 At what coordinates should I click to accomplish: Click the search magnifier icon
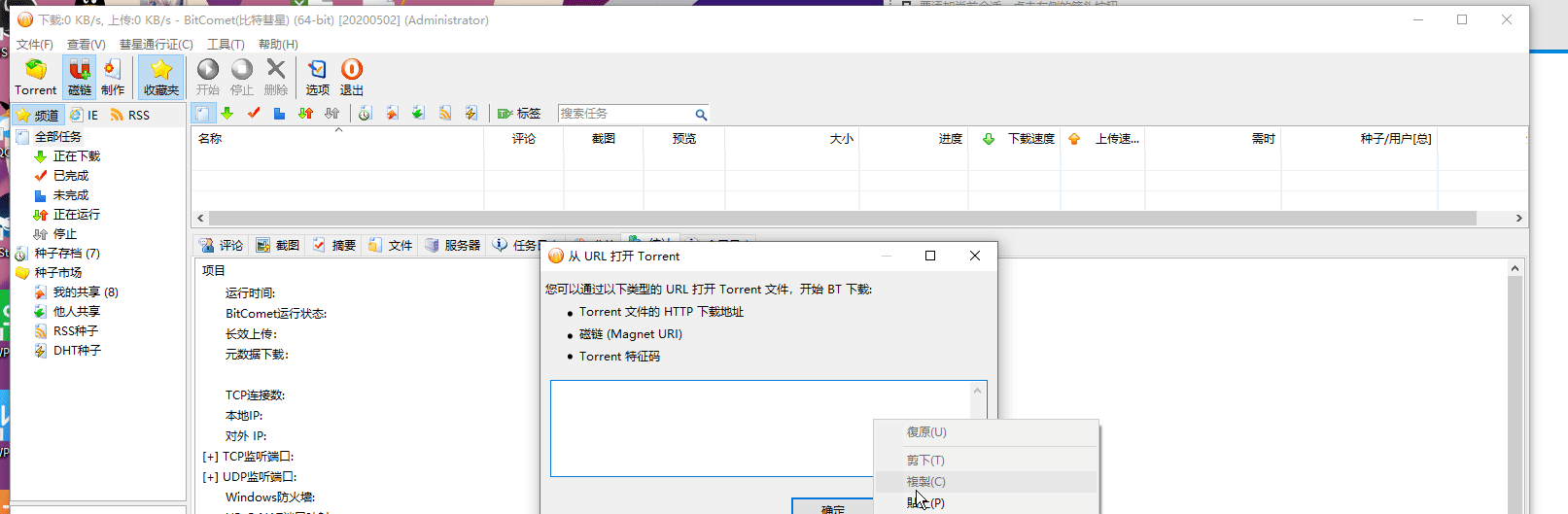point(701,114)
